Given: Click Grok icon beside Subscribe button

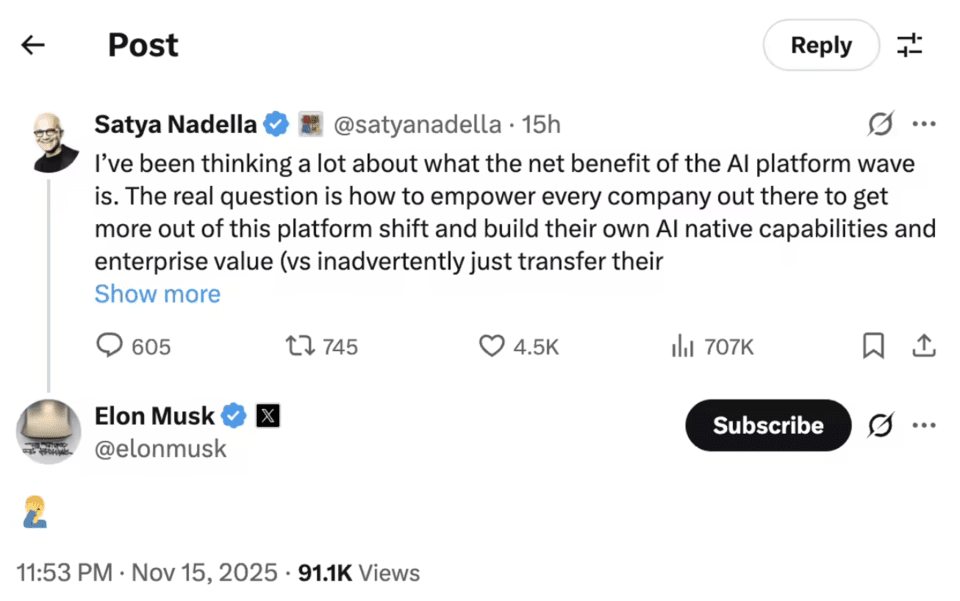Looking at the screenshot, I should pyautogui.click(x=880, y=425).
